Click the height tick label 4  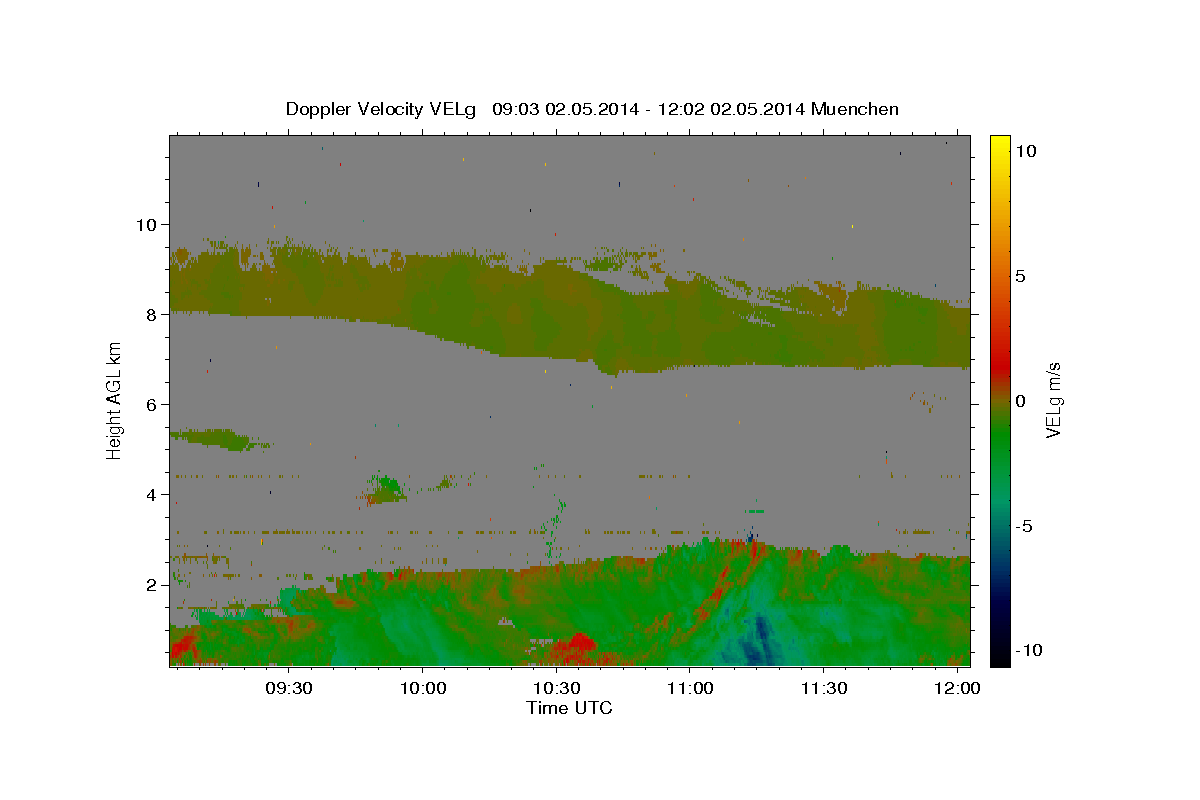click(x=152, y=494)
